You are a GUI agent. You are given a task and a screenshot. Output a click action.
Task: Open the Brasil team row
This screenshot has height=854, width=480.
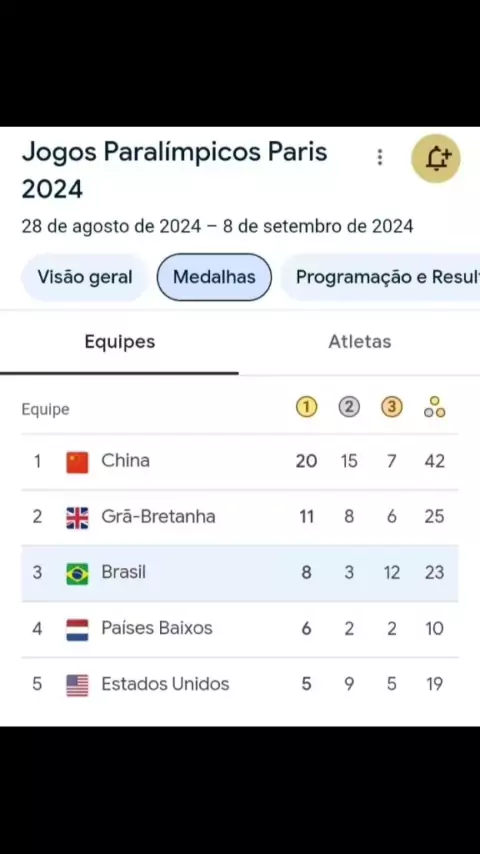[240, 574]
